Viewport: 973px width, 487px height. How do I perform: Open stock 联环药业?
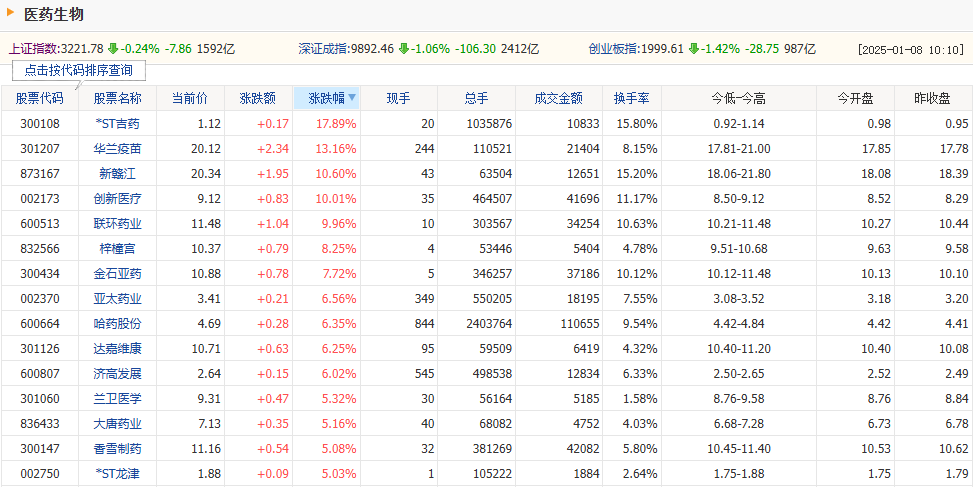click(x=118, y=224)
